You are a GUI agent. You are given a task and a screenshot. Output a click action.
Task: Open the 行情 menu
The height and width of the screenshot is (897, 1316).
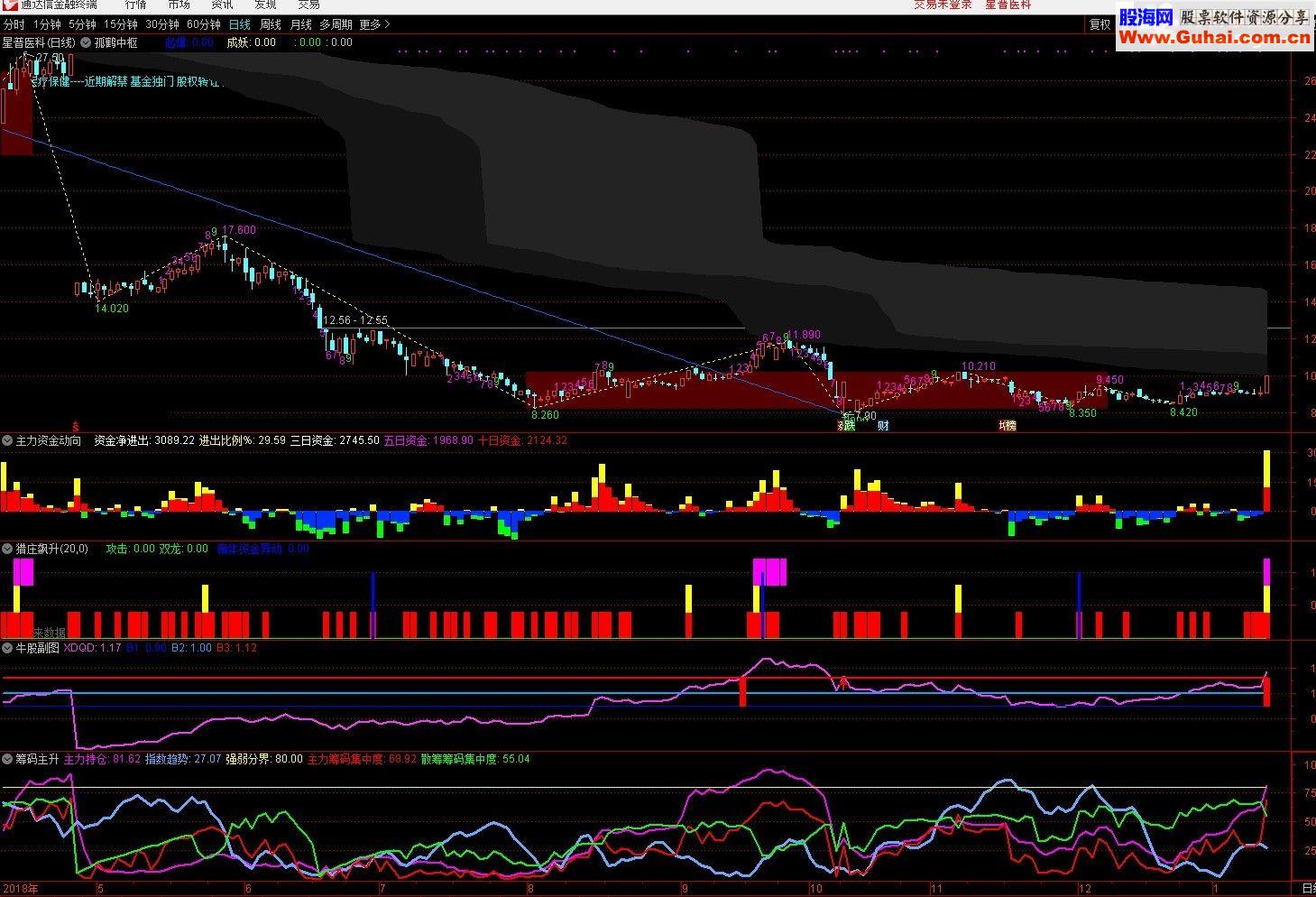[x=135, y=5]
